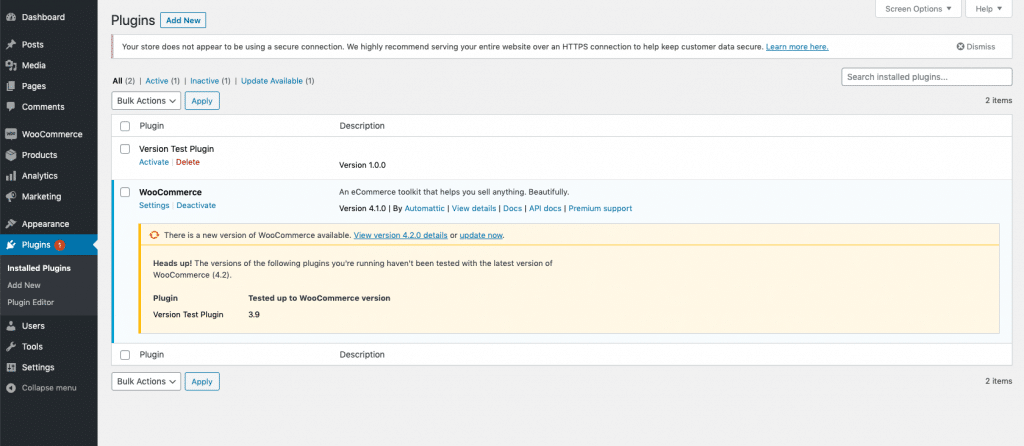
Task: Open the Appearance paintbrush icon
Action: 10,224
